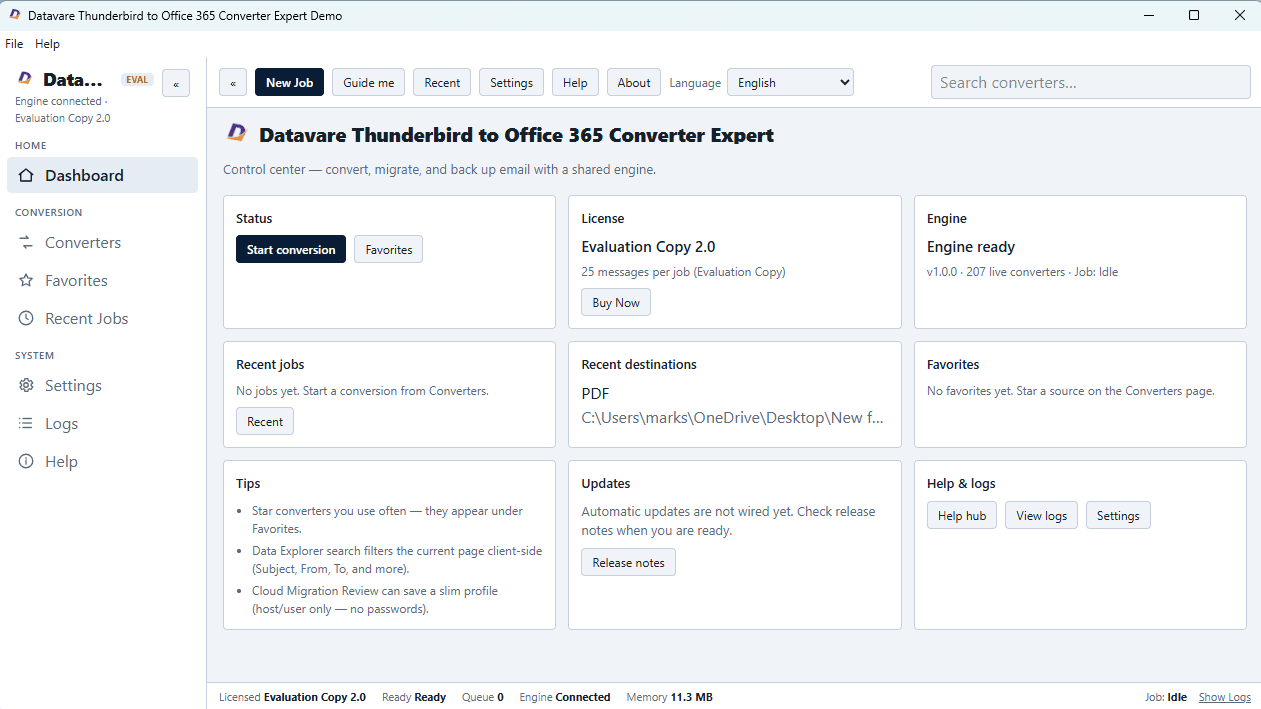Click the Recent Jobs clock icon
This screenshot has height=709, width=1261.
[26, 319]
